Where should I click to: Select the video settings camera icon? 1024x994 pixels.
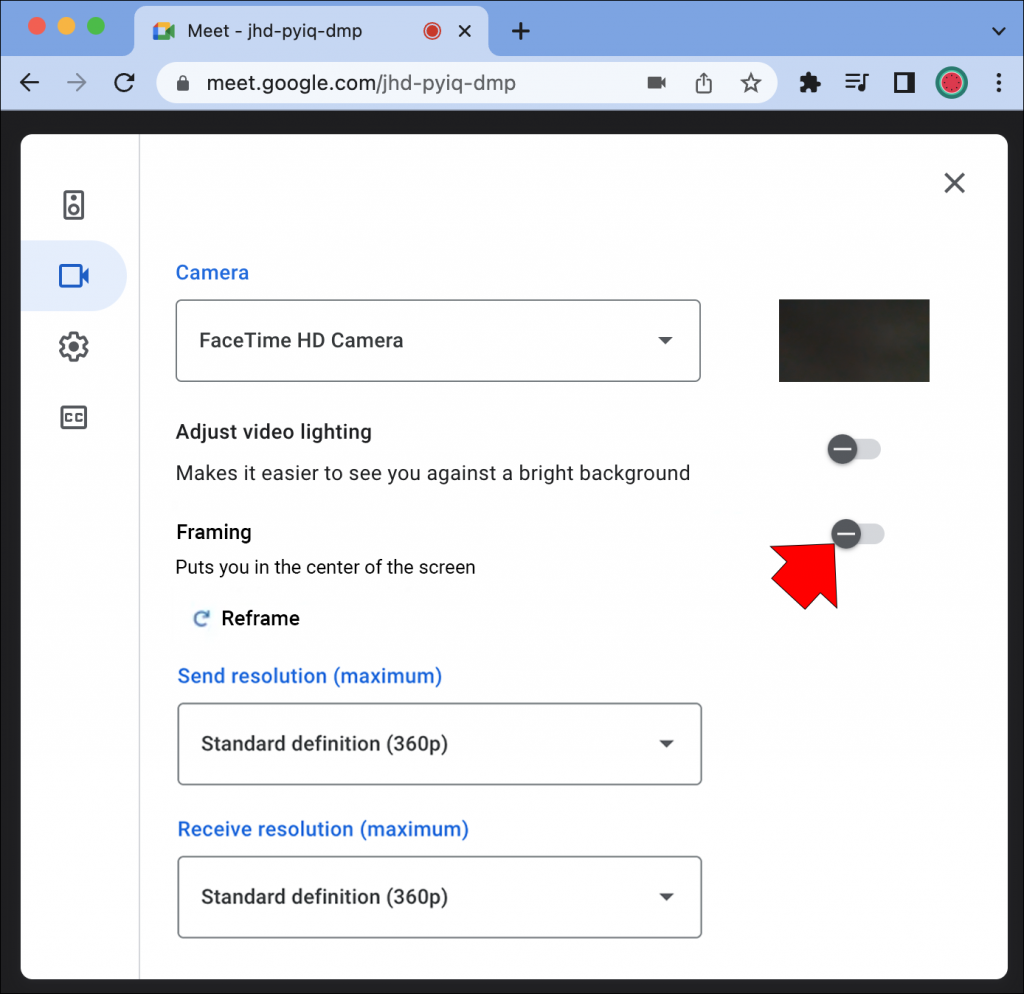[x=73, y=275]
